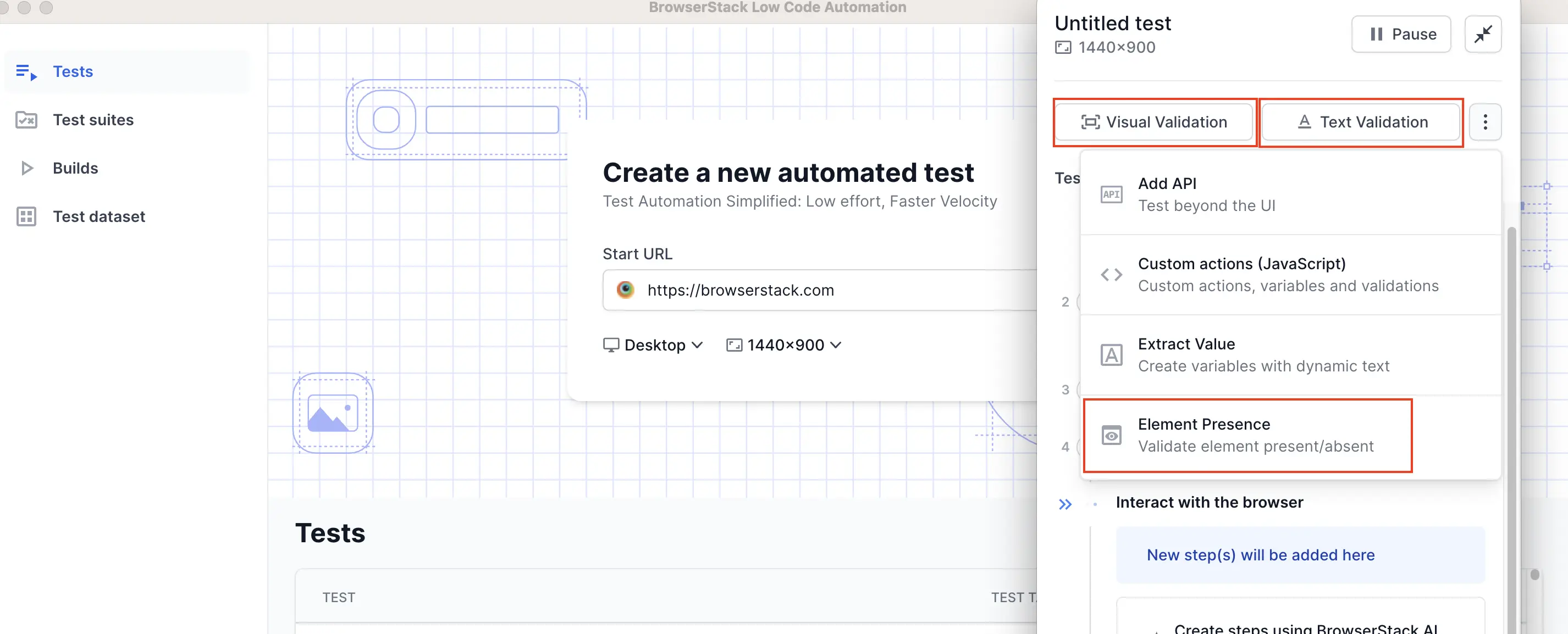The image size is (1568, 634).
Task: Click the Test dataset grid icon
Action: click(x=26, y=216)
